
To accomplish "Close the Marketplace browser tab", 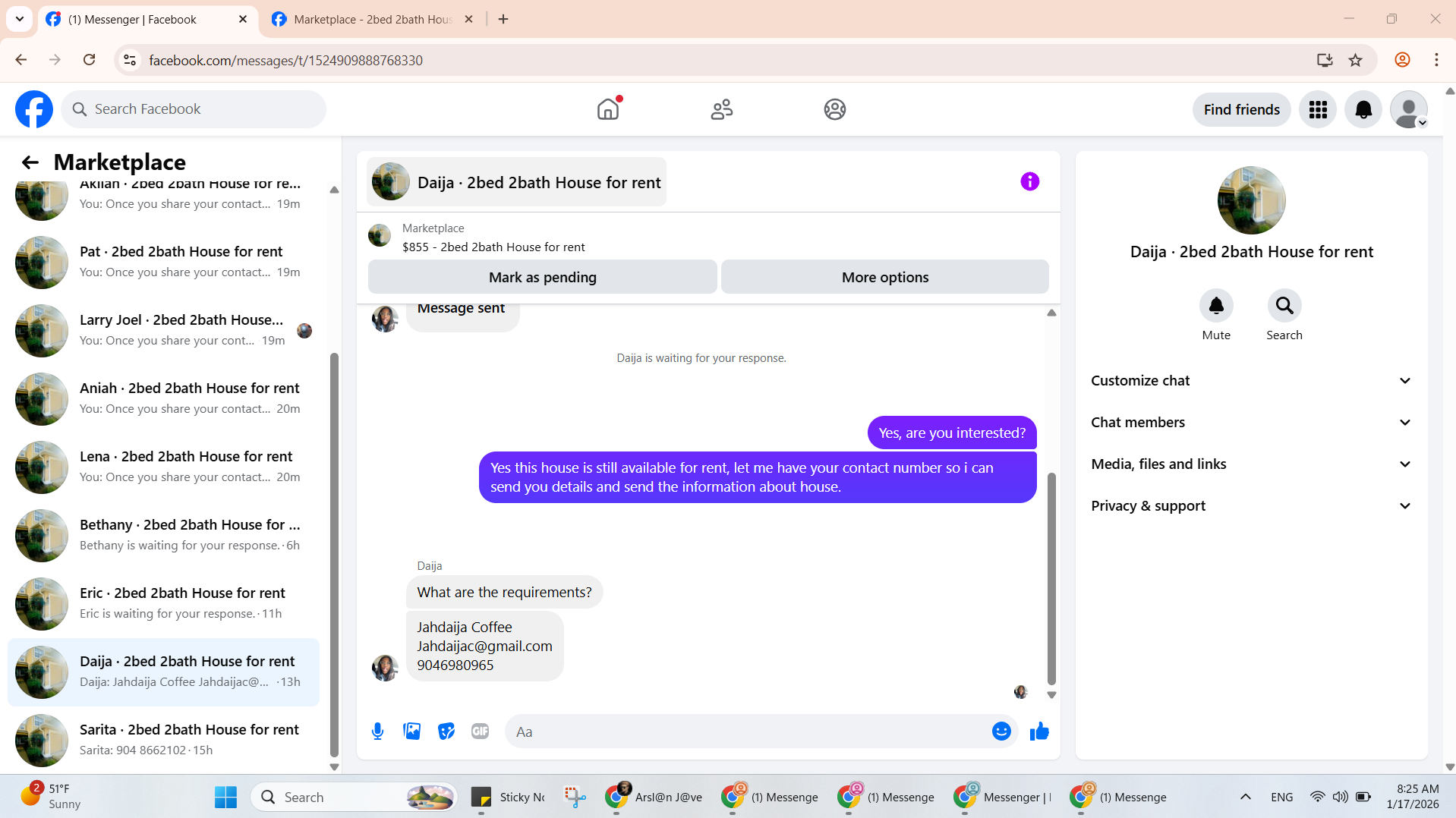I will click(x=468, y=19).
